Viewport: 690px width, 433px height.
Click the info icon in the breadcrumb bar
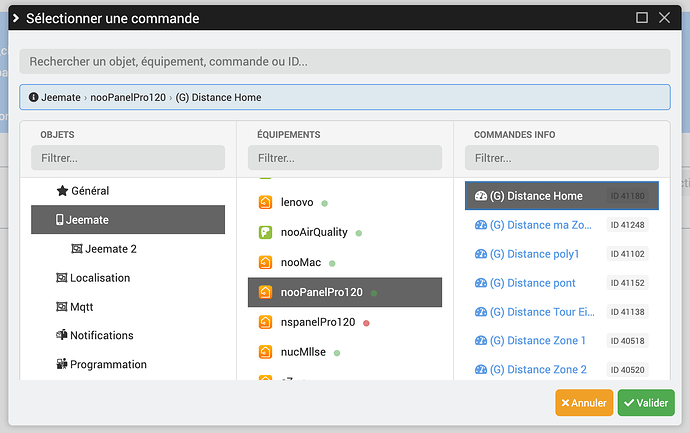(x=33, y=97)
